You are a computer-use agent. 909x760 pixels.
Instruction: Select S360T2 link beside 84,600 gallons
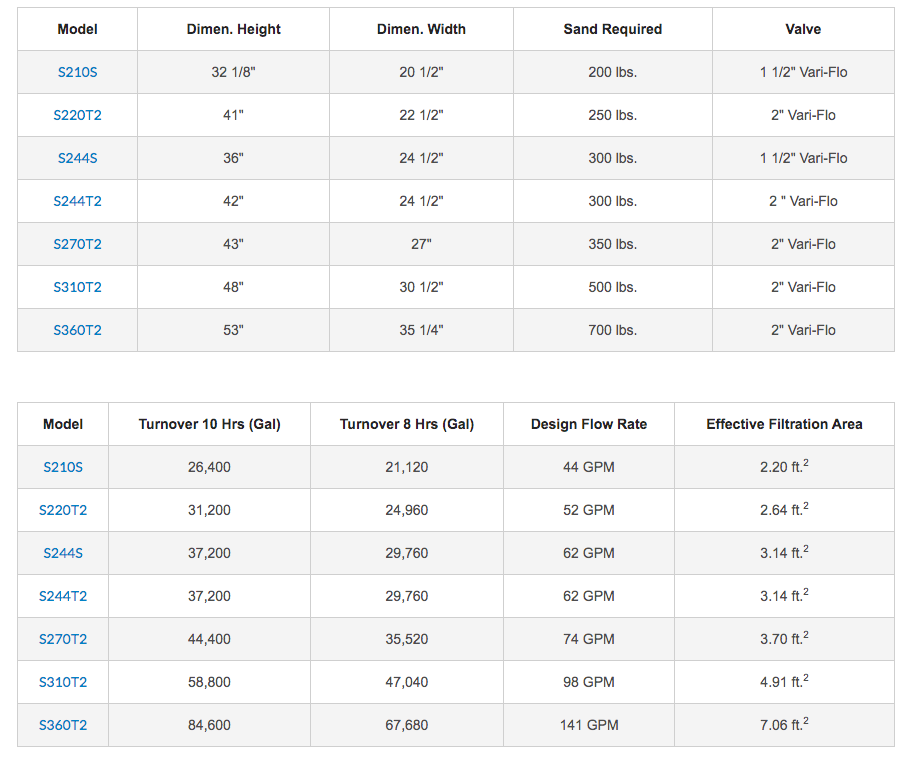pyautogui.click(x=63, y=725)
